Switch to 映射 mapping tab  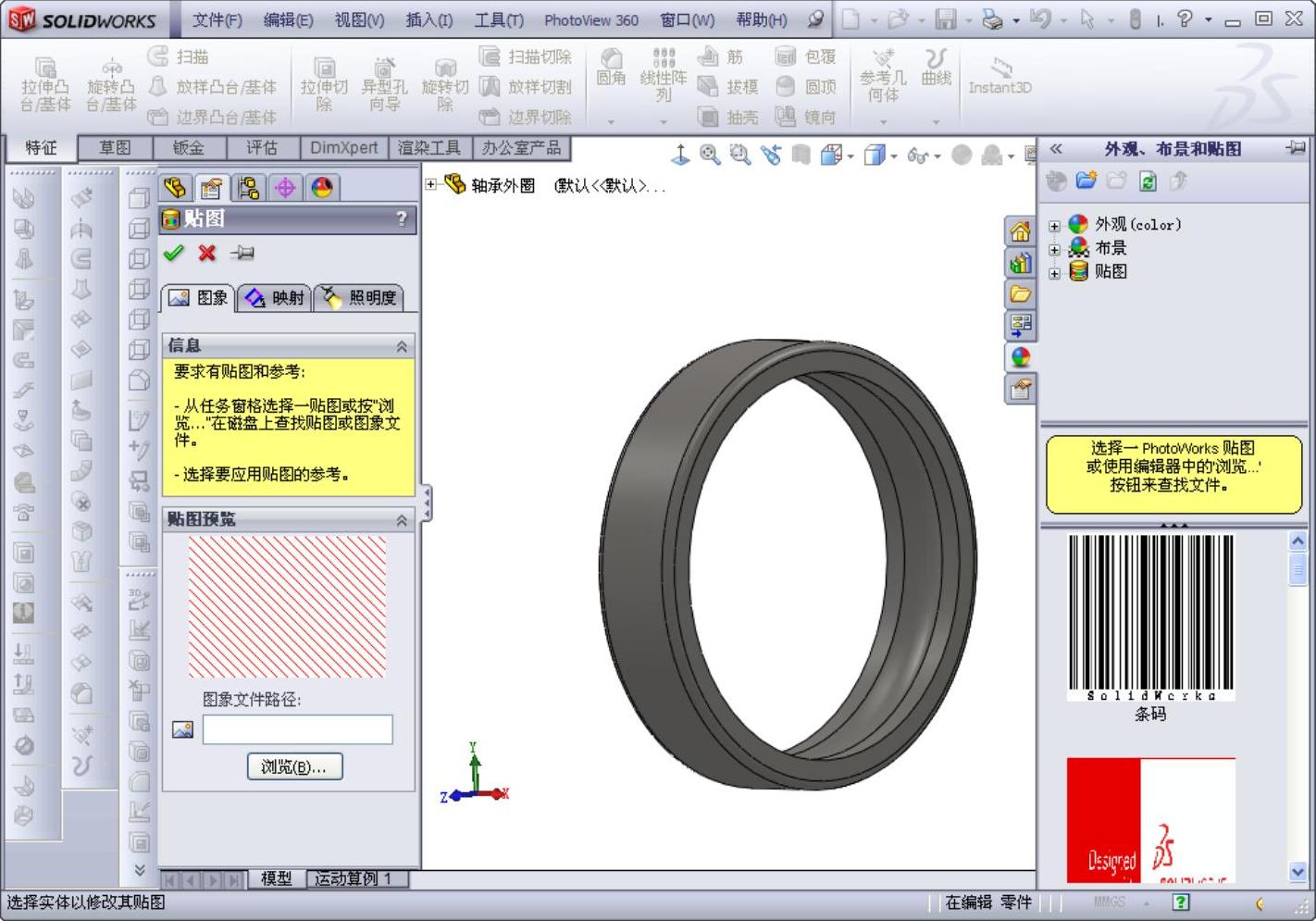click(274, 297)
